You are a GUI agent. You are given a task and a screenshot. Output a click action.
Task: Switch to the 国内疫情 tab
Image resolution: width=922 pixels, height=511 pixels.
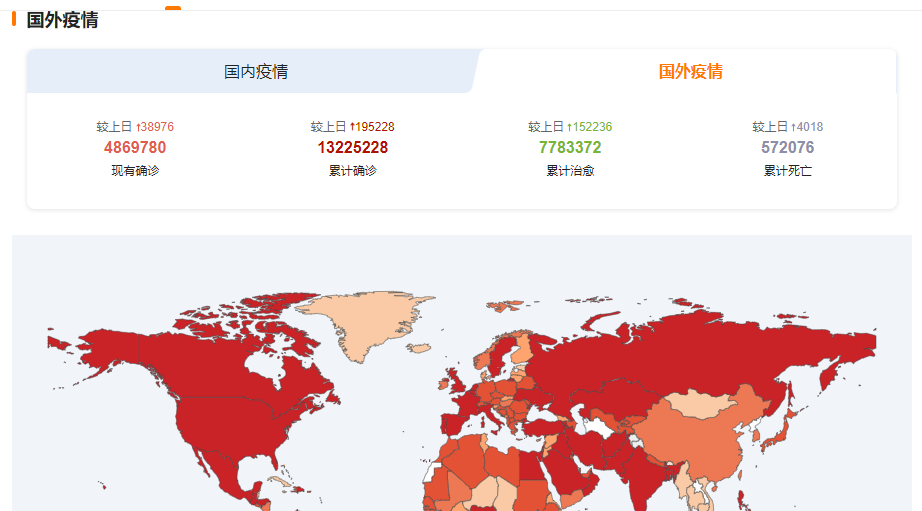pyautogui.click(x=256, y=72)
